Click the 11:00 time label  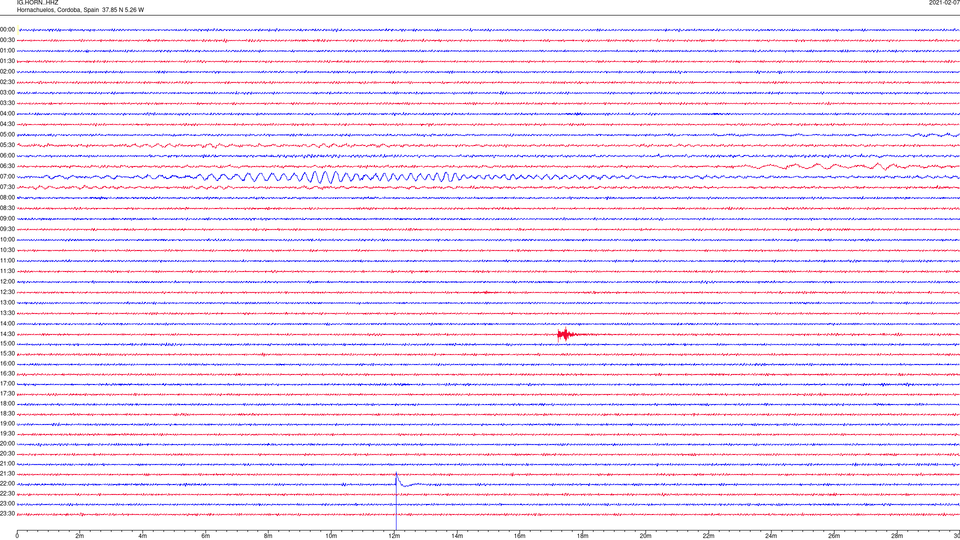(x=7, y=261)
